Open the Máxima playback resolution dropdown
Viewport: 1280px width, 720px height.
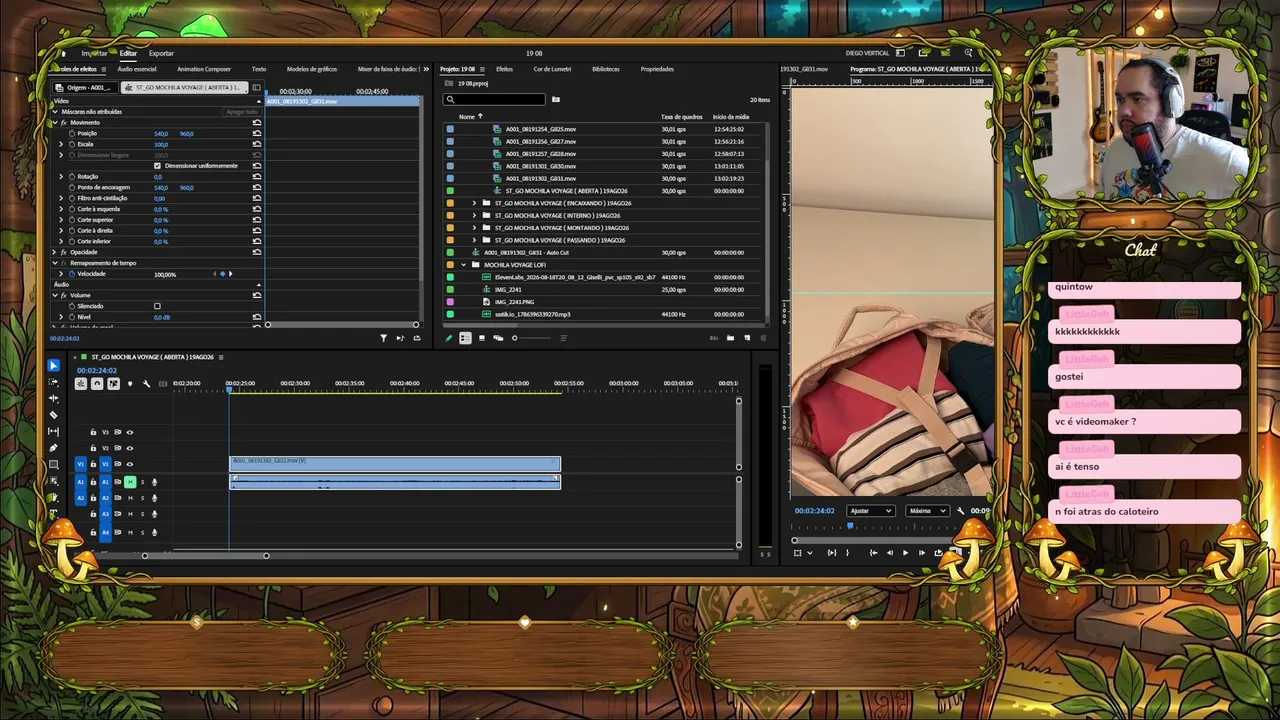click(927, 511)
